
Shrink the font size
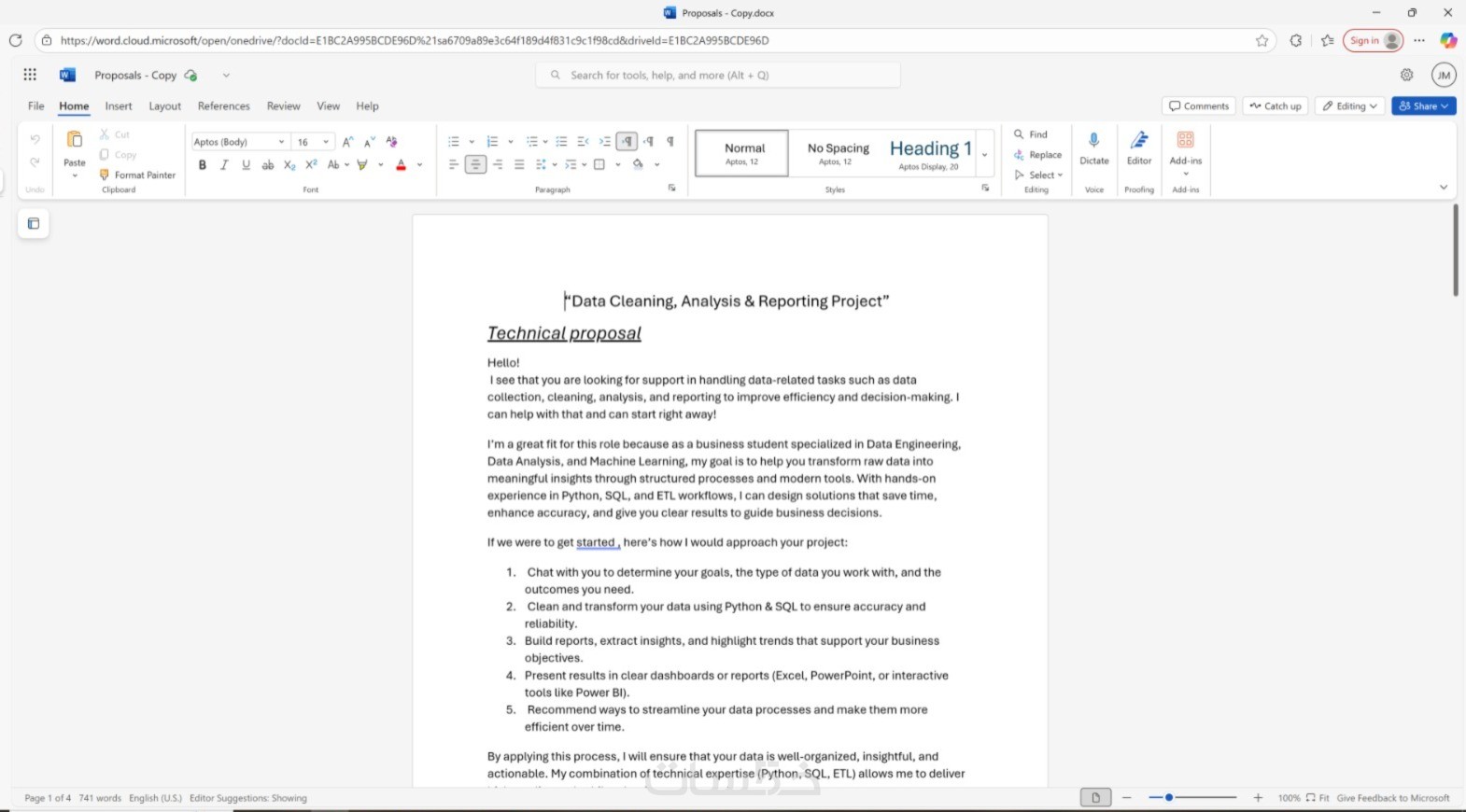coord(370,142)
